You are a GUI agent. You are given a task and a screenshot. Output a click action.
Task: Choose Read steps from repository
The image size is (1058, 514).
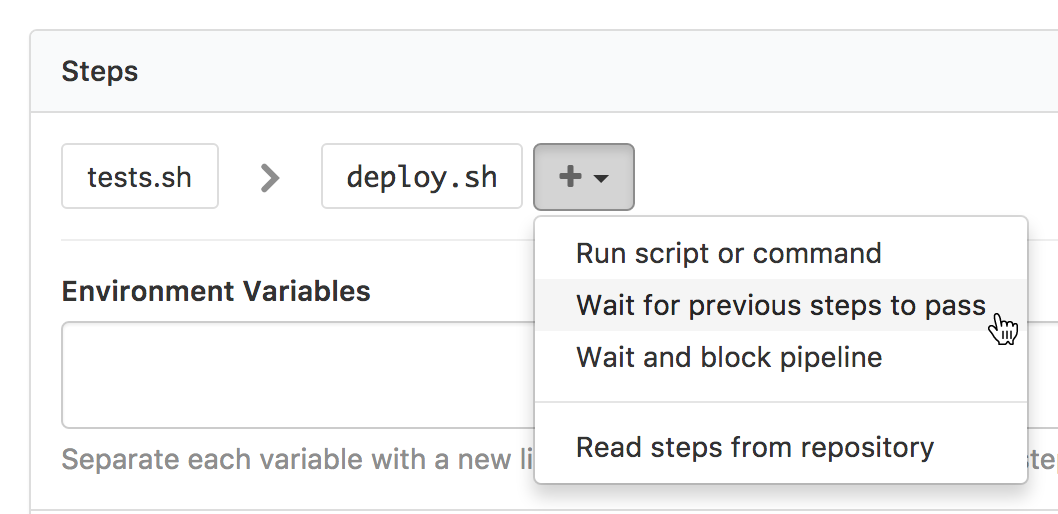click(781, 447)
